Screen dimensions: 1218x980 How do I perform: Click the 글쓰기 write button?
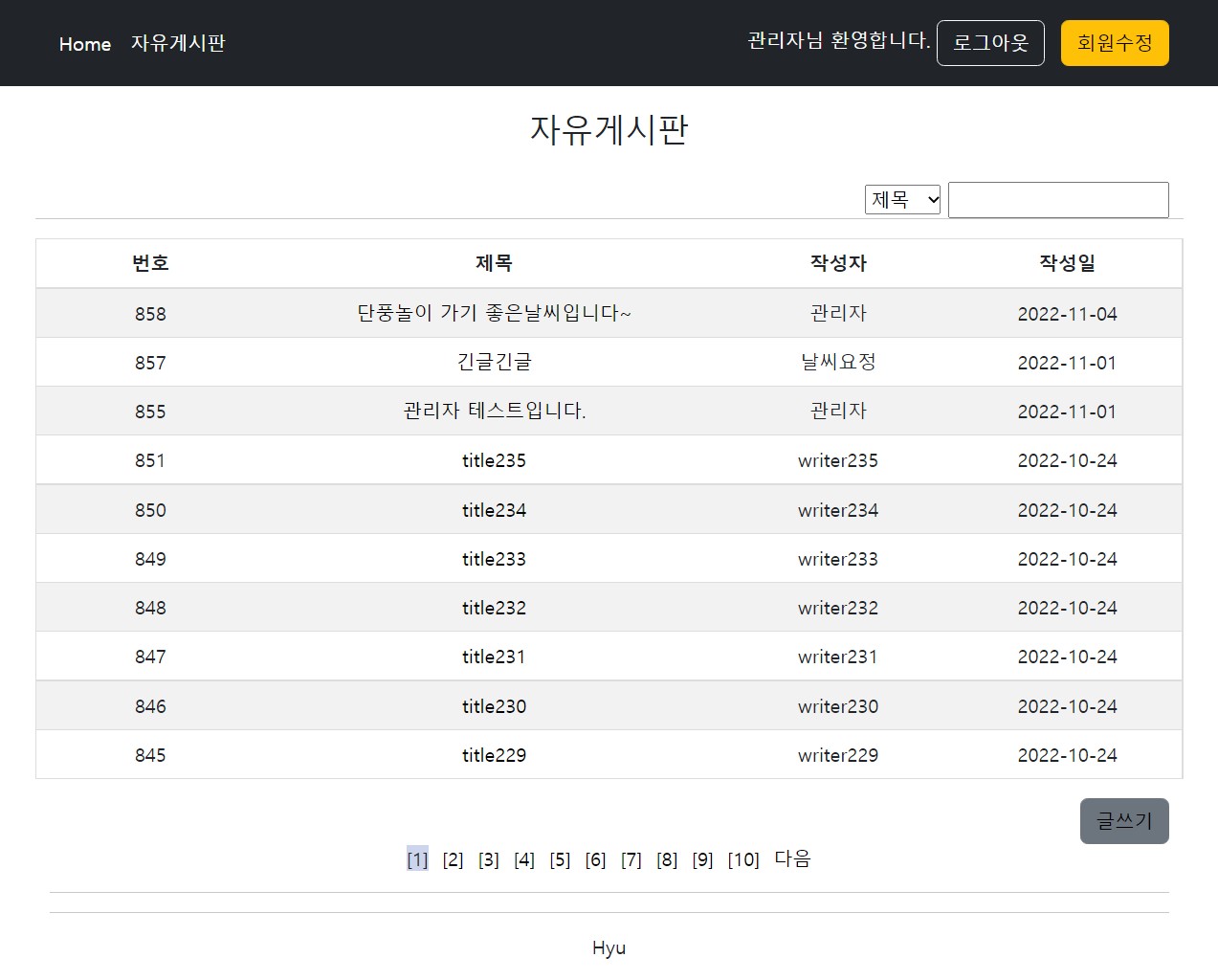tap(1124, 821)
